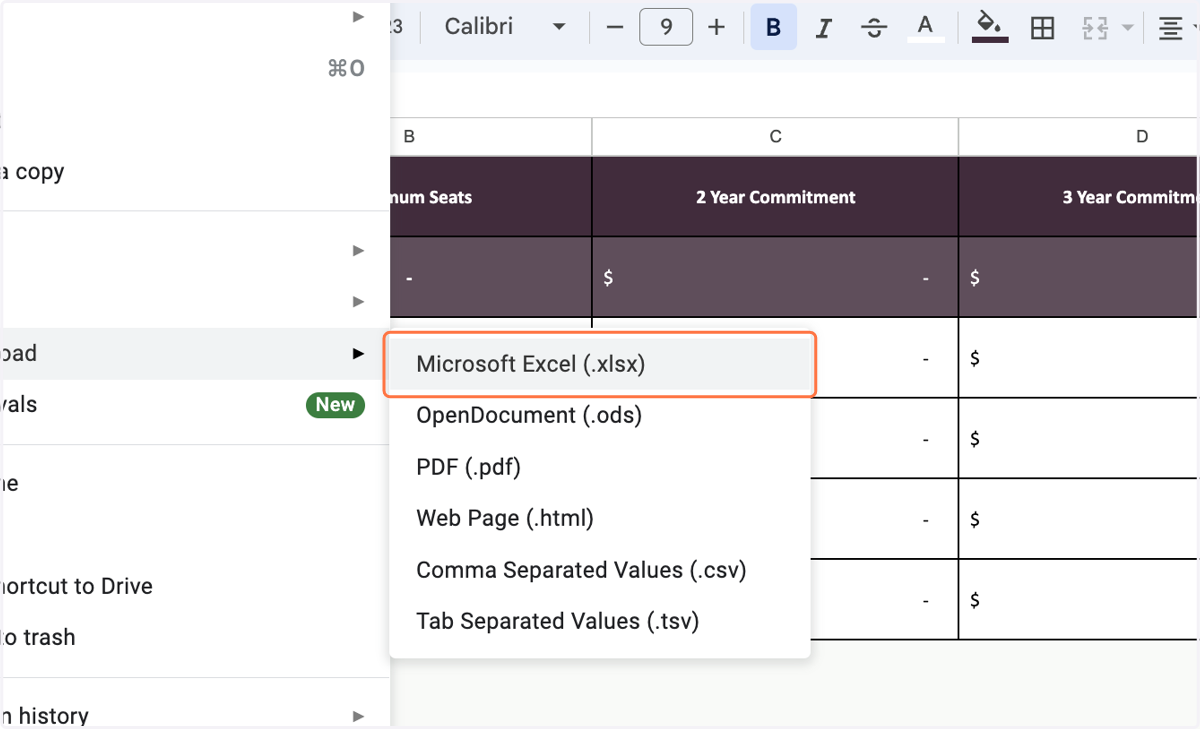Viewport: 1200px width, 729px height.
Task: Open the borders menu
Action: [1042, 28]
